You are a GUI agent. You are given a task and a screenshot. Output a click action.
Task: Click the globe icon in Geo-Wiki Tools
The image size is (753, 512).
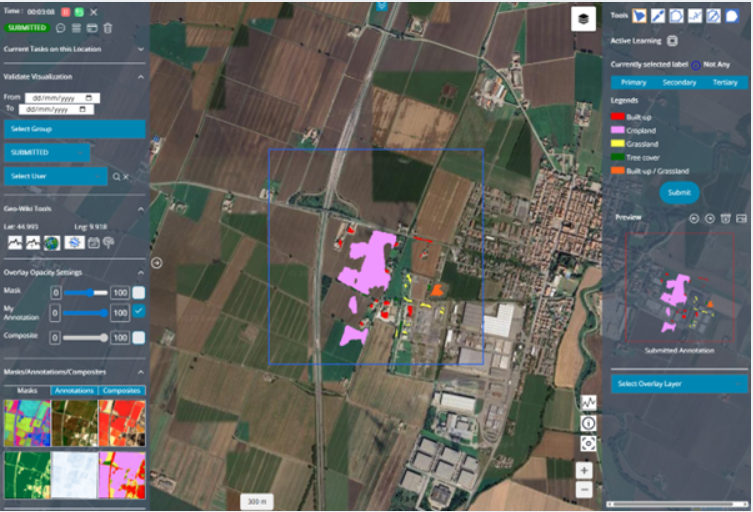(x=50, y=242)
